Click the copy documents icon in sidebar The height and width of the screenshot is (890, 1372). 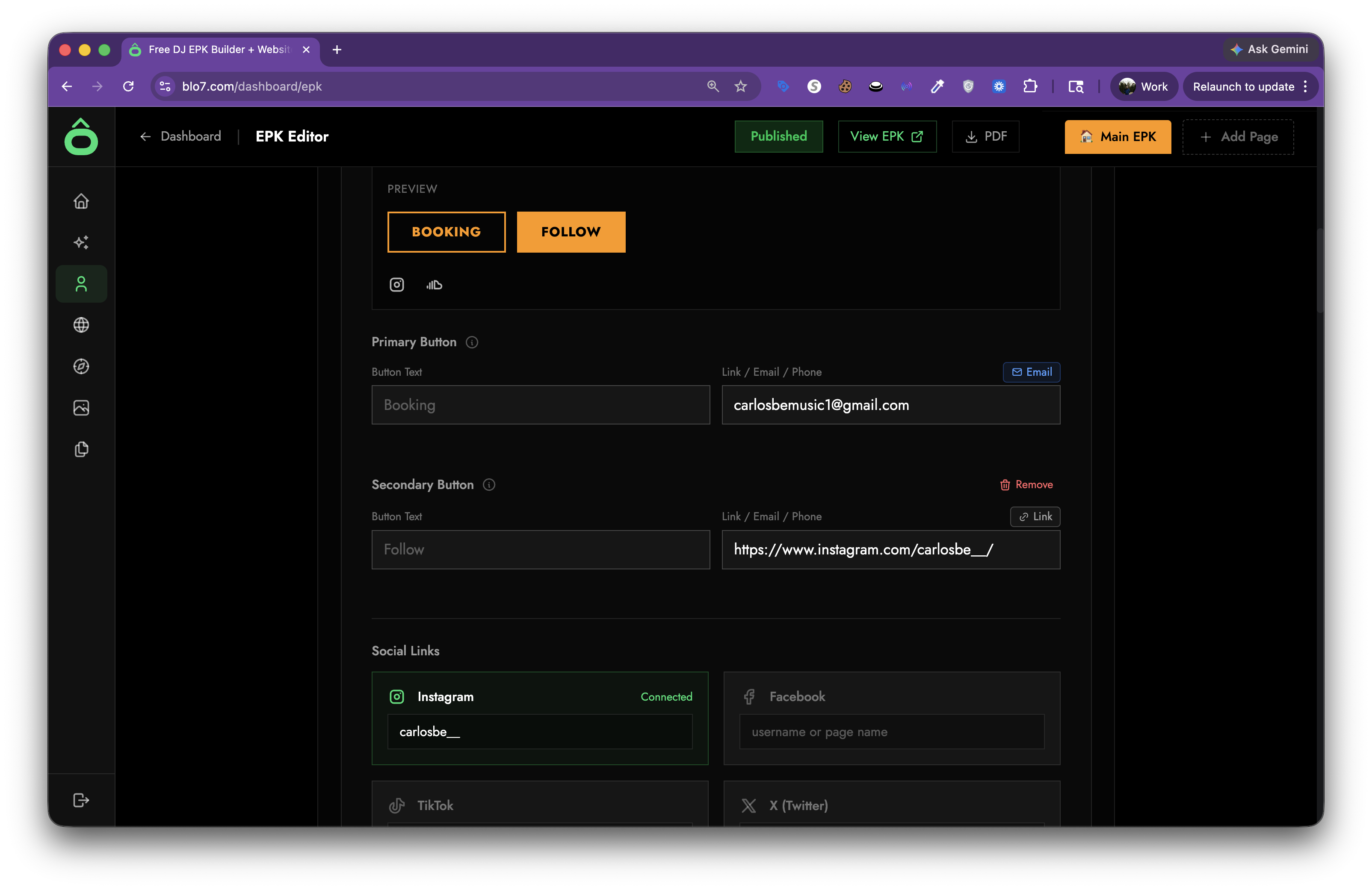click(81, 449)
